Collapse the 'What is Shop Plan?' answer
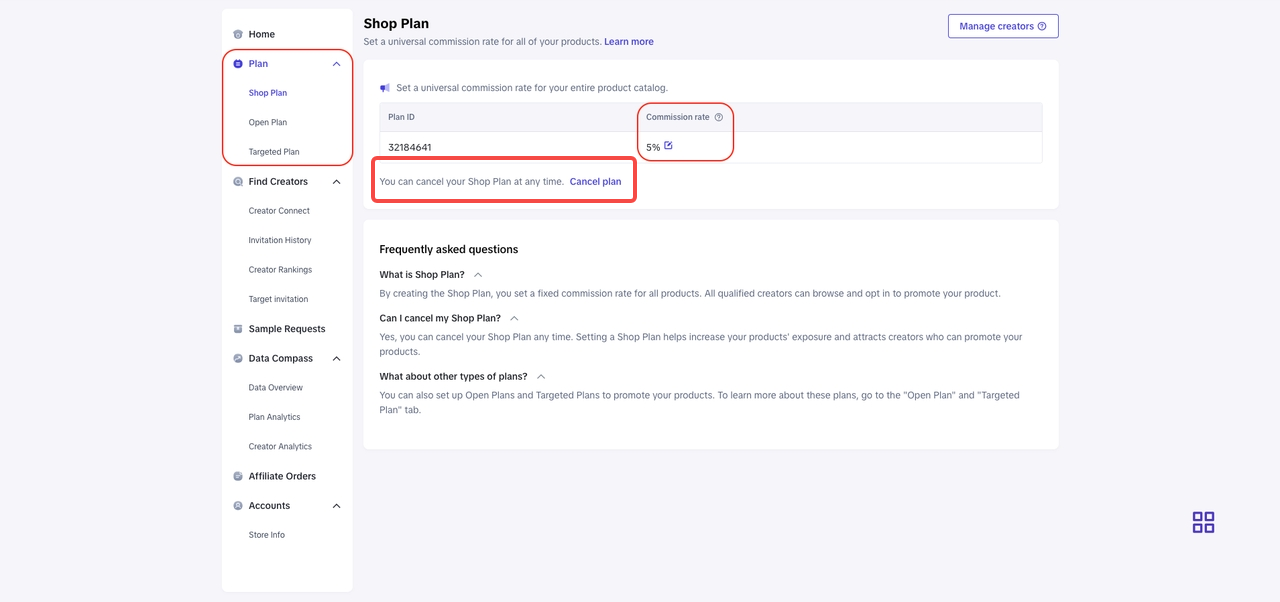Viewport: 1280px width, 602px height. point(478,275)
